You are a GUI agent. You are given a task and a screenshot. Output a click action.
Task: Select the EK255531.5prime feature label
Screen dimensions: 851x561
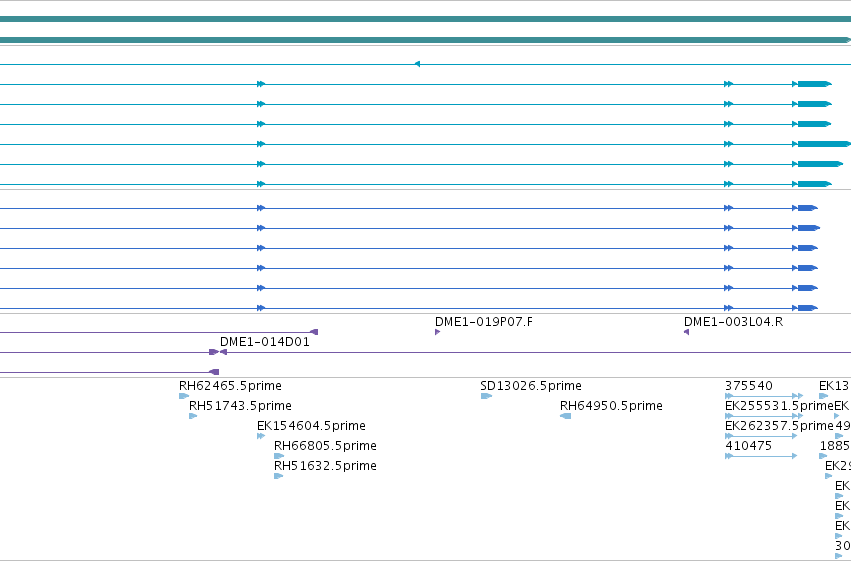pyautogui.click(x=779, y=406)
